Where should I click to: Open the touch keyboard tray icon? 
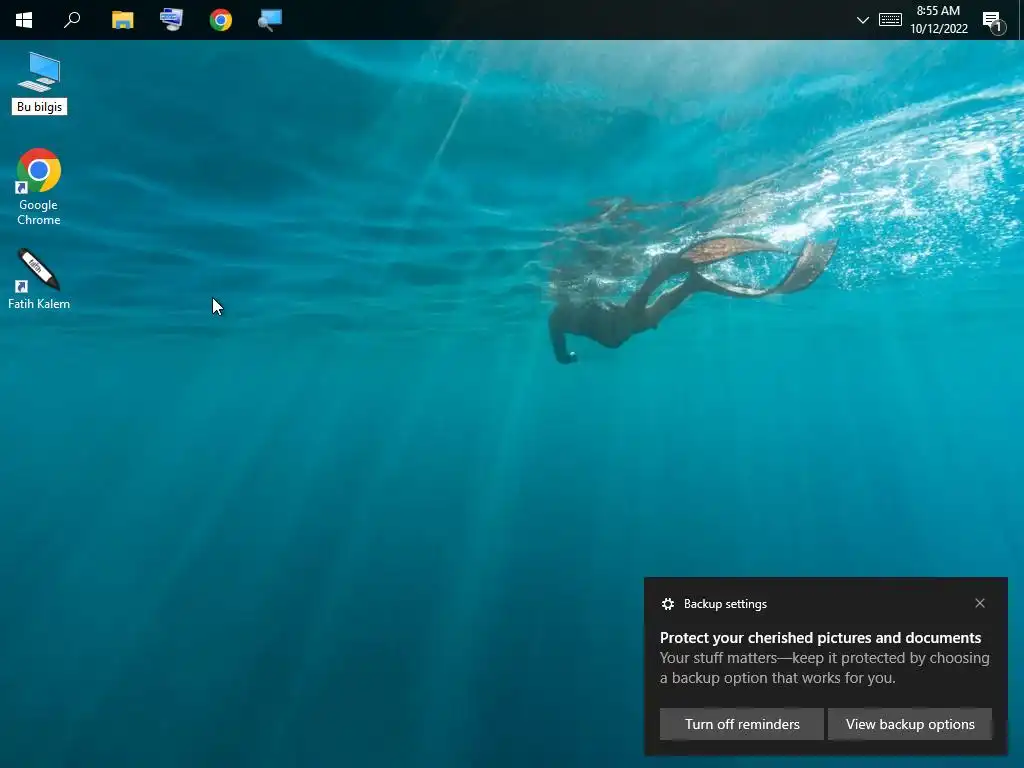click(890, 20)
